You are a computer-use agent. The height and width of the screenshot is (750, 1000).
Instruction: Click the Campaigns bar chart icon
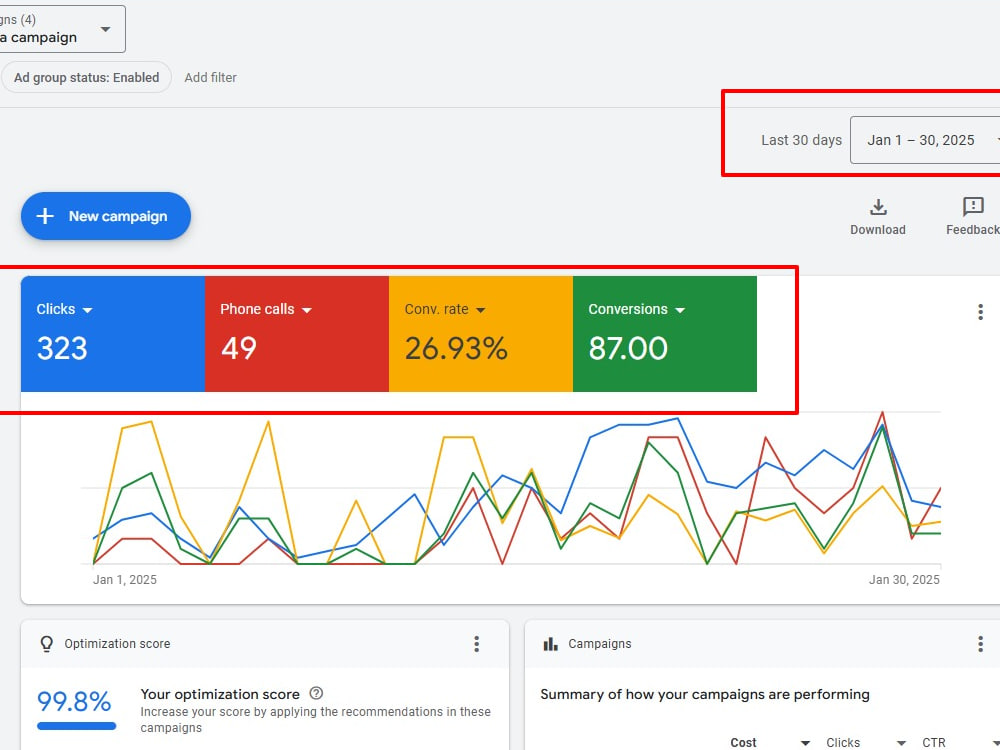pyautogui.click(x=550, y=644)
